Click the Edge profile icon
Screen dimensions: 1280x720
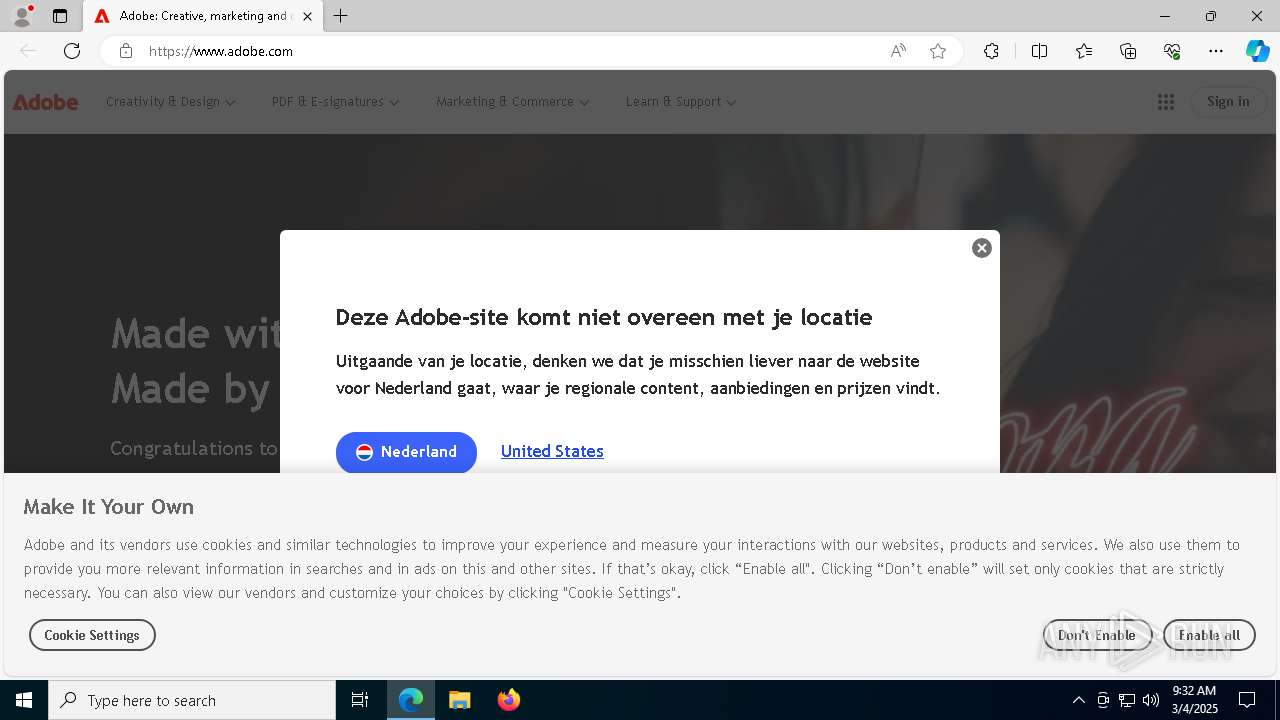coord(22,16)
